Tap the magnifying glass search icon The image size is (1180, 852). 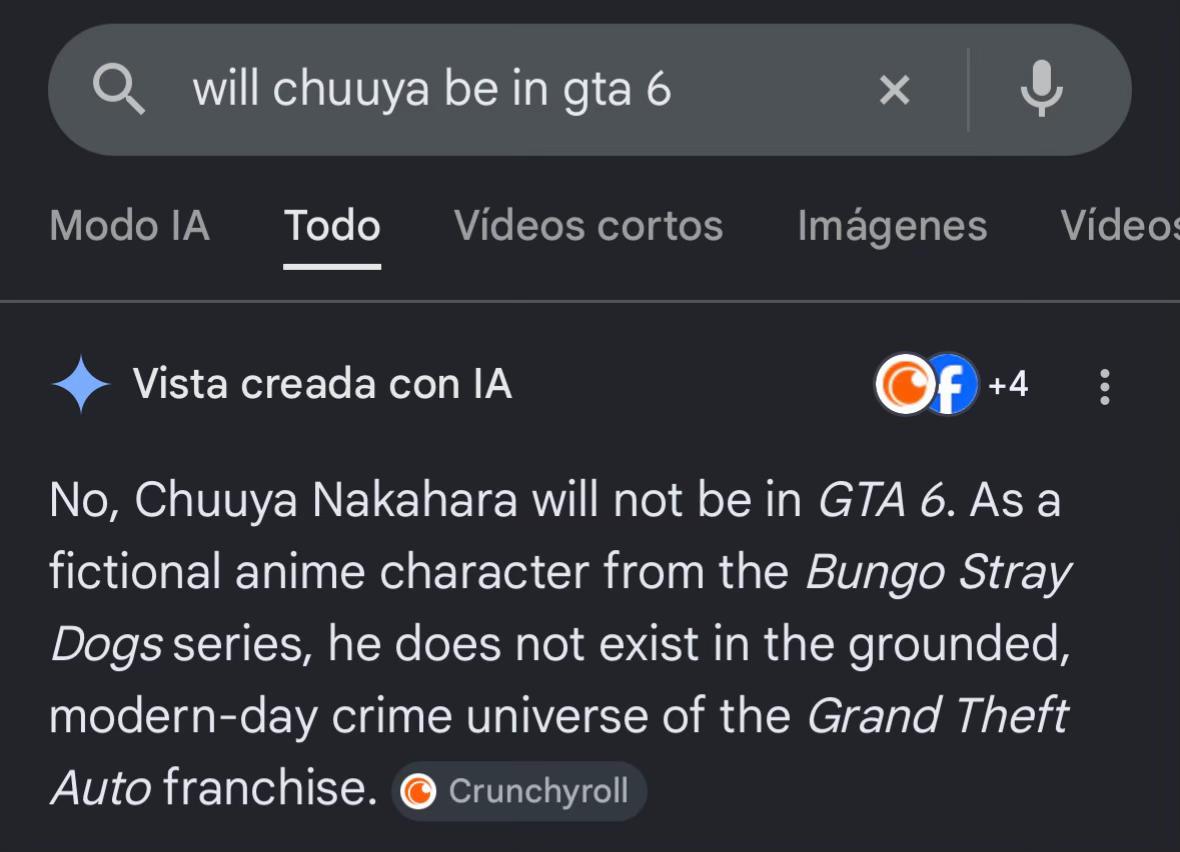click(x=118, y=89)
